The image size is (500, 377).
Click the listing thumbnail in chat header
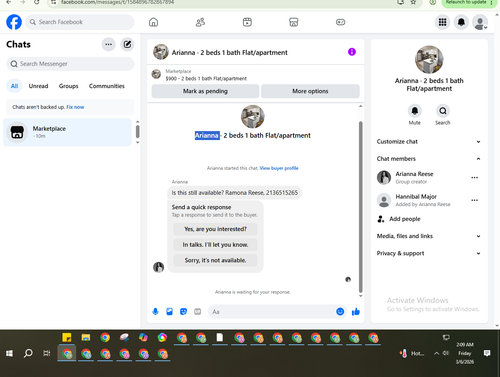(x=161, y=52)
